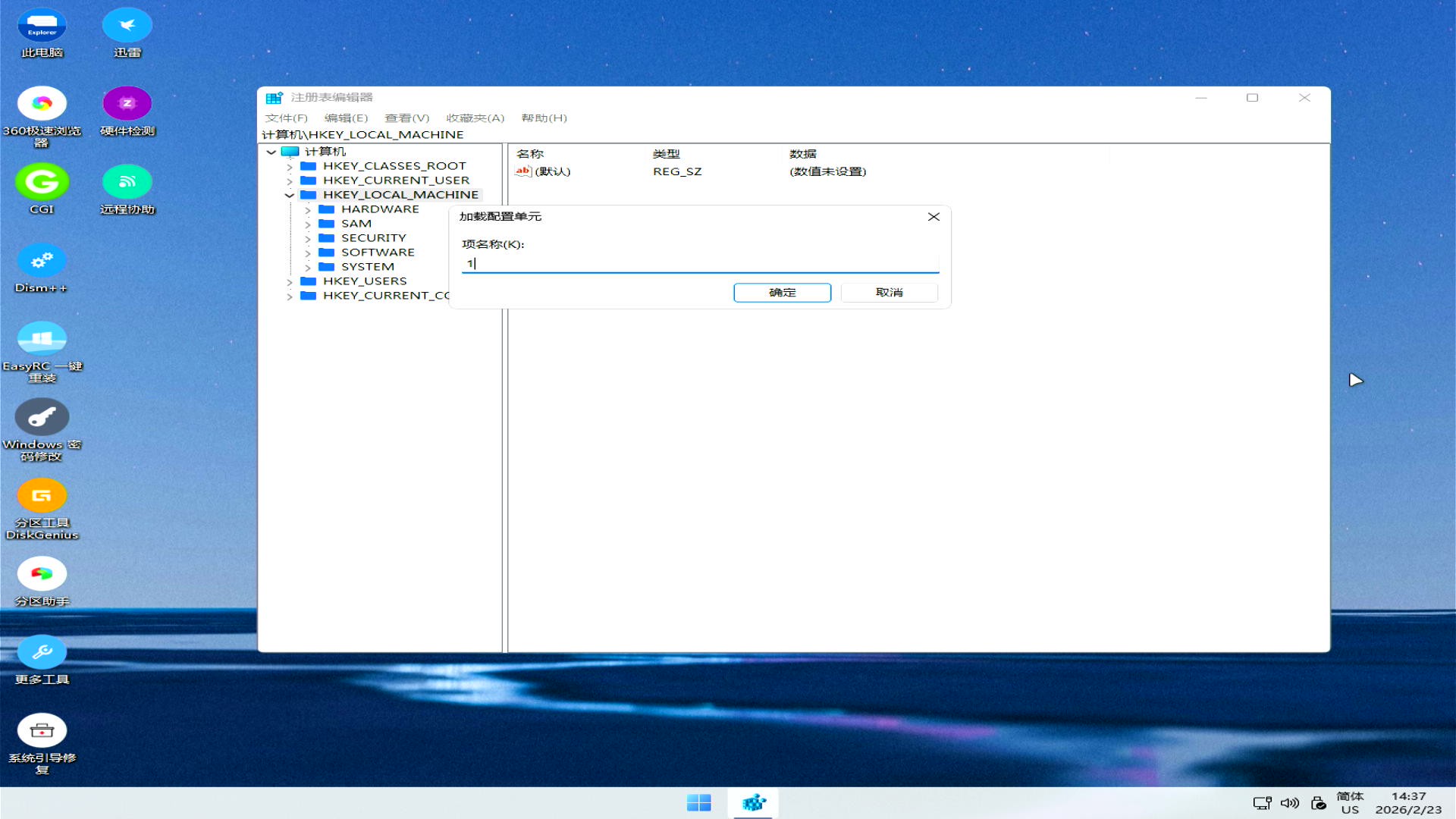This screenshot has width=1456, height=819.
Task: Click the 项名称 key name input field
Action: click(699, 263)
